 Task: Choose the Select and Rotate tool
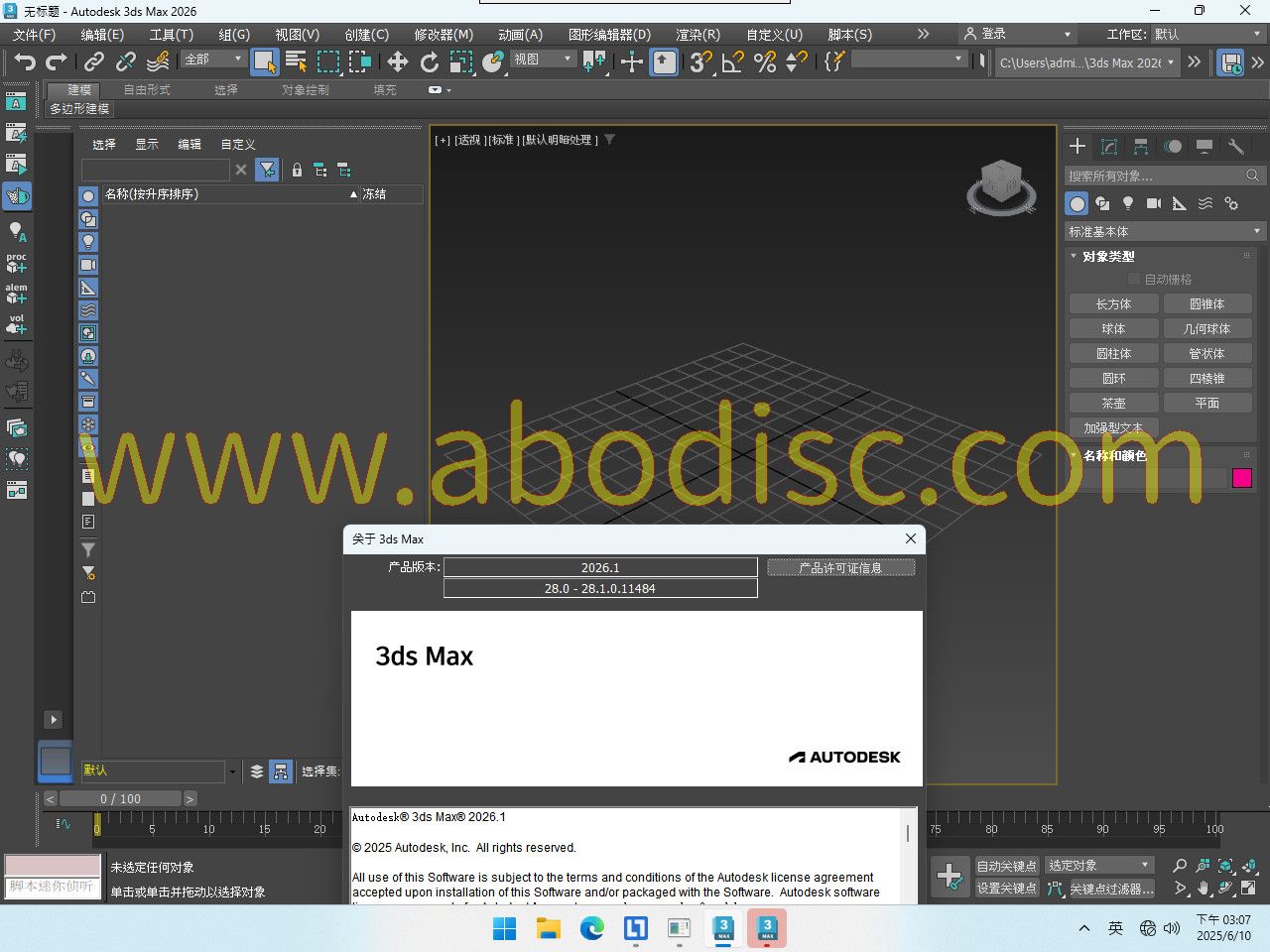click(430, 62)
